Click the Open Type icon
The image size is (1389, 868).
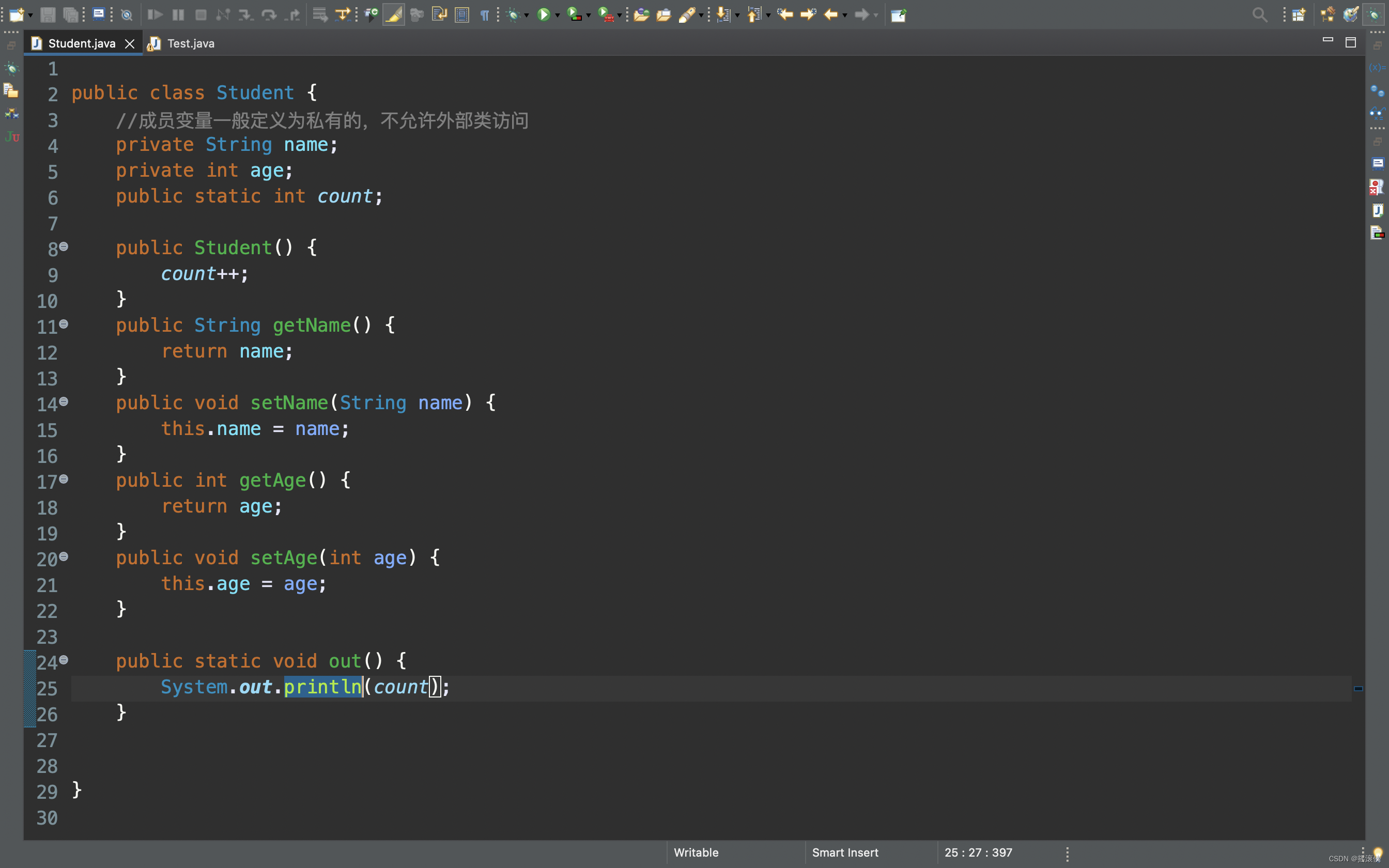coord(641,15)
